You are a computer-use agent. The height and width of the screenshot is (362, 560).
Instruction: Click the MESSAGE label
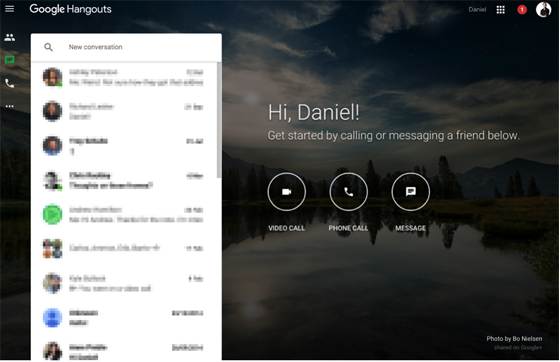(411, 228)
